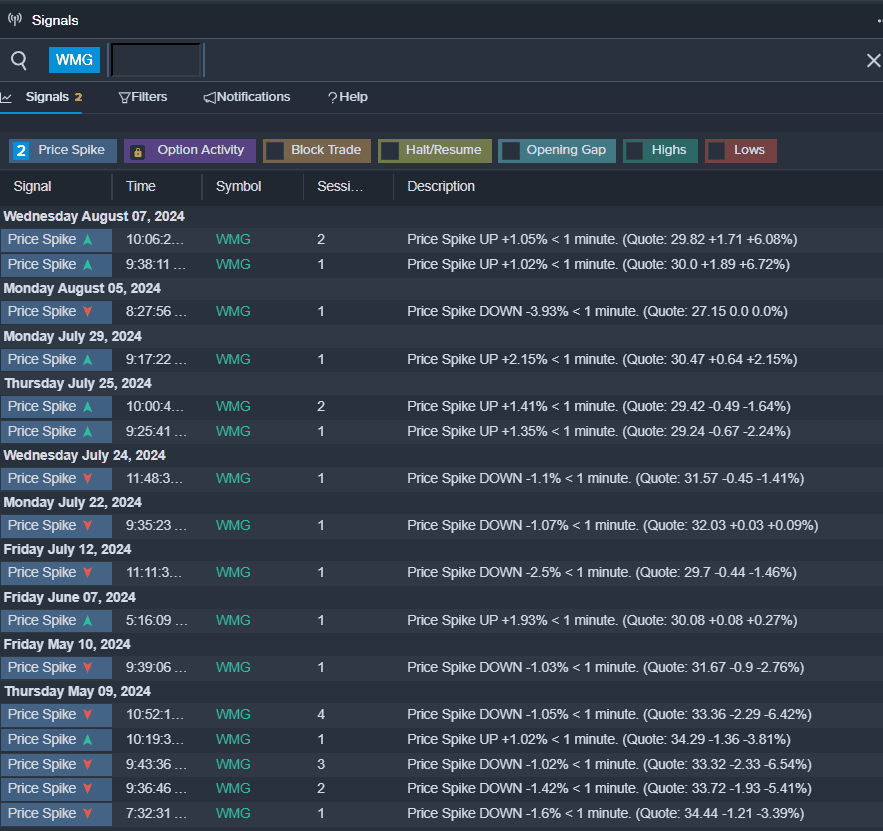Select description 'Price Spike UP +1.05%' quote 29.82
Viewport: 883px width, 831px height.
(x=602, y=240)
